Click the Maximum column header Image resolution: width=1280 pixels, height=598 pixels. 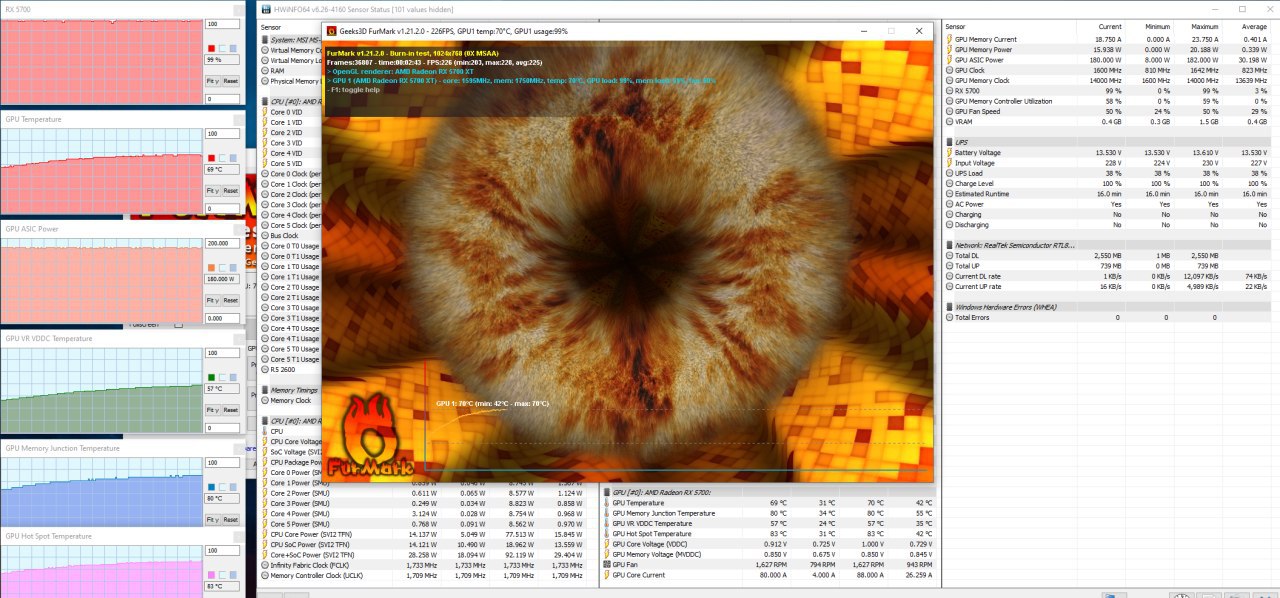pyautogui.click(x=1205, y=26)
